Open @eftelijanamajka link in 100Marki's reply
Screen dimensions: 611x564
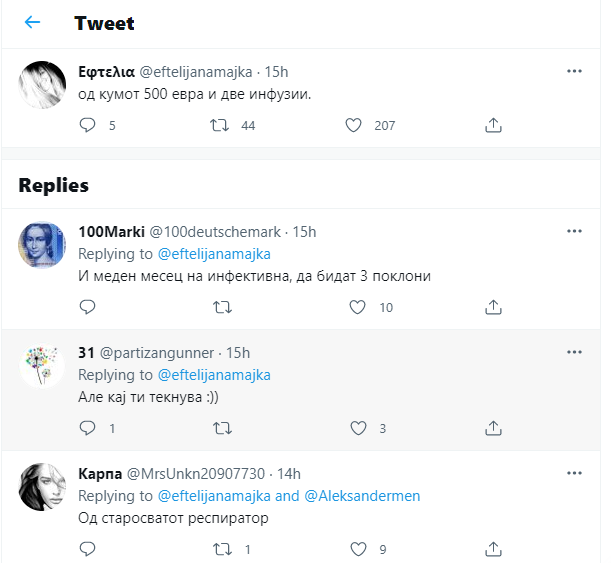[214, 254]
